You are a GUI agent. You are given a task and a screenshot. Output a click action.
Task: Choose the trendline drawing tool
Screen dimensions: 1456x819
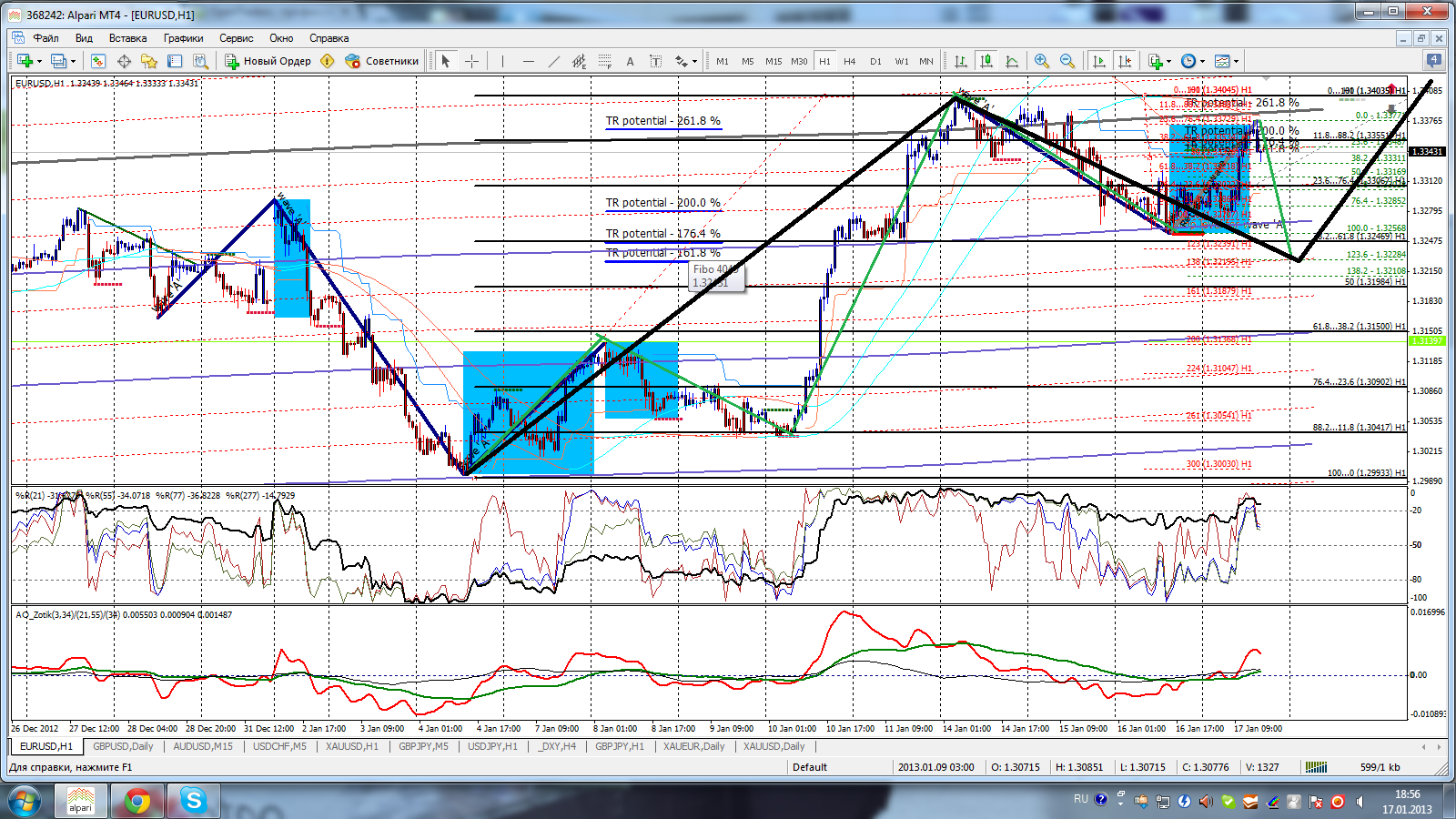[x=553, y=61]
